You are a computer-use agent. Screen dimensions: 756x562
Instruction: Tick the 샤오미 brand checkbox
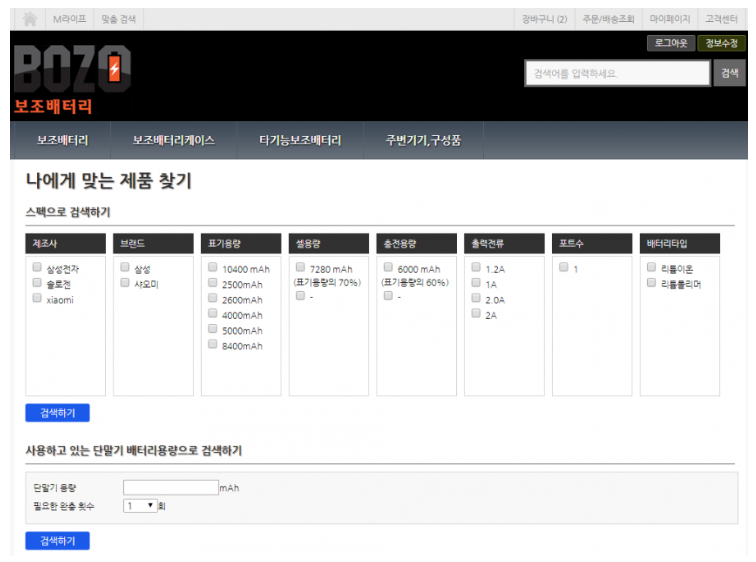tap(125, 283)
